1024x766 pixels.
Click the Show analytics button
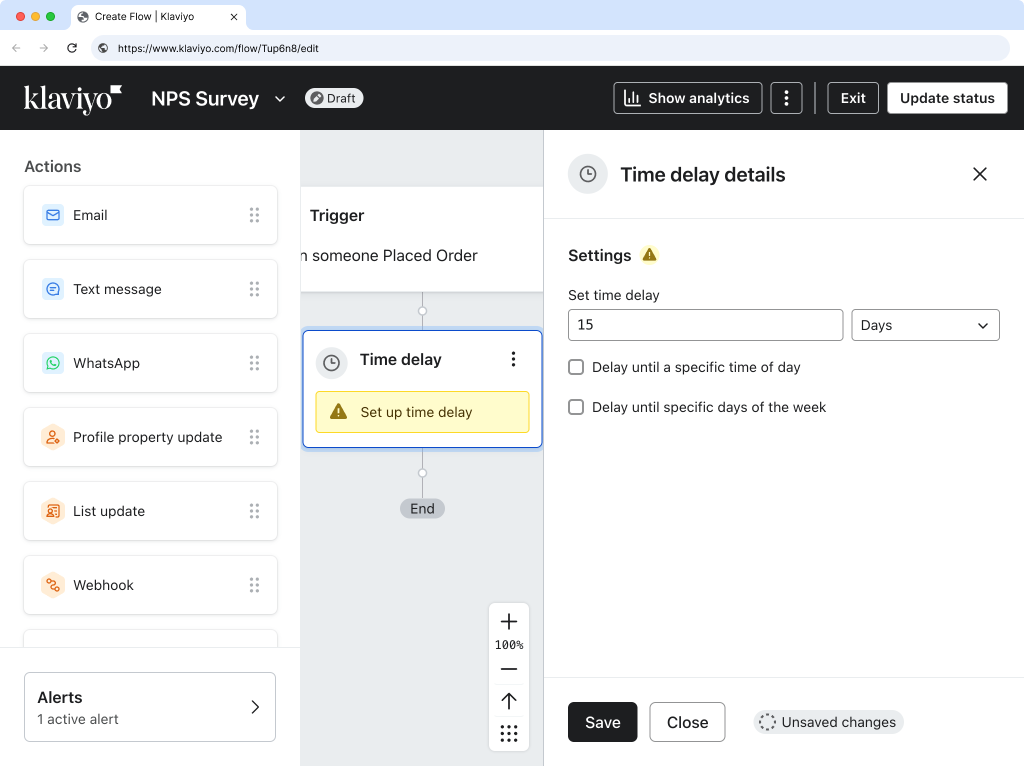pos(687,98)
